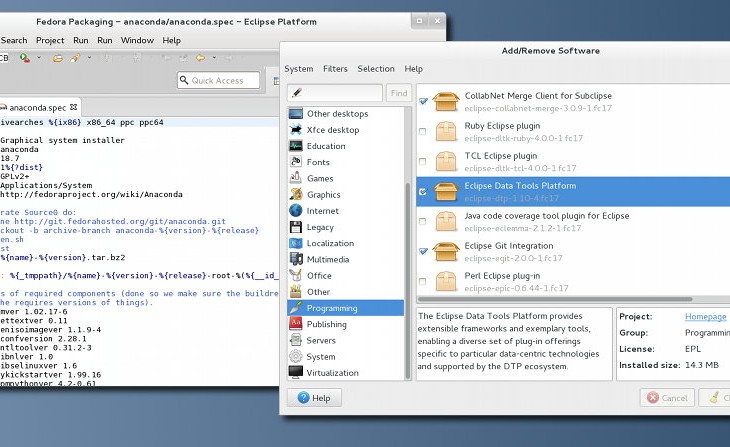
Task: Check the Ruby Eclipse plugin checkbox
Action: point(422,131)
